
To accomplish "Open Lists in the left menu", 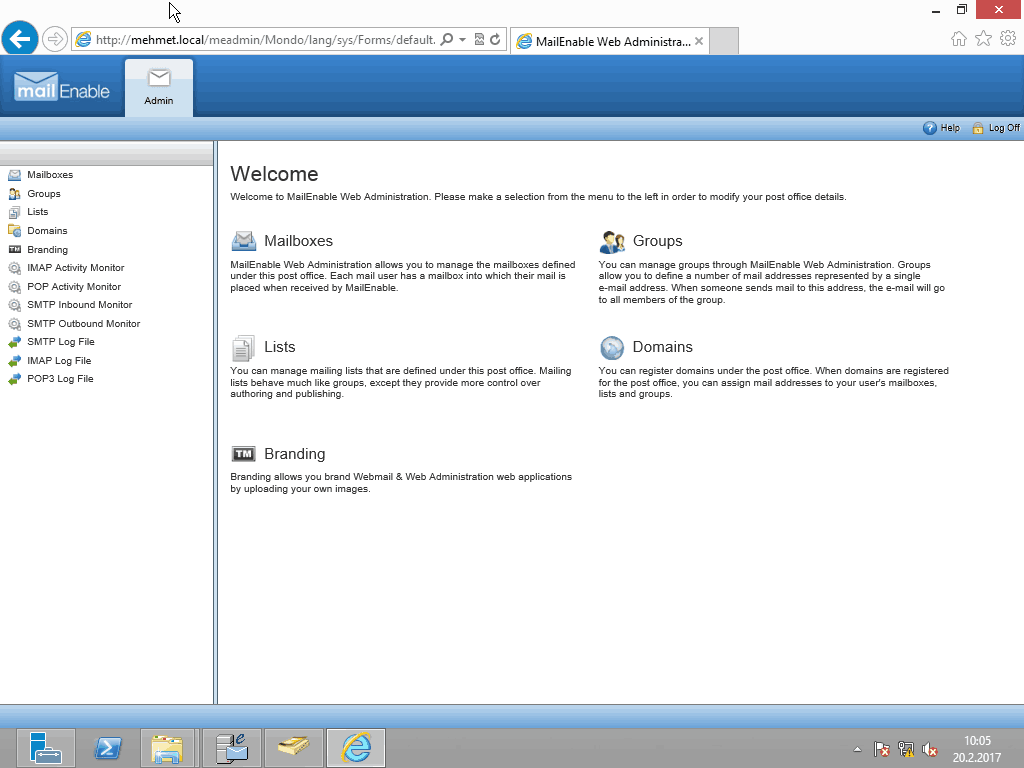I will (38, 212).
